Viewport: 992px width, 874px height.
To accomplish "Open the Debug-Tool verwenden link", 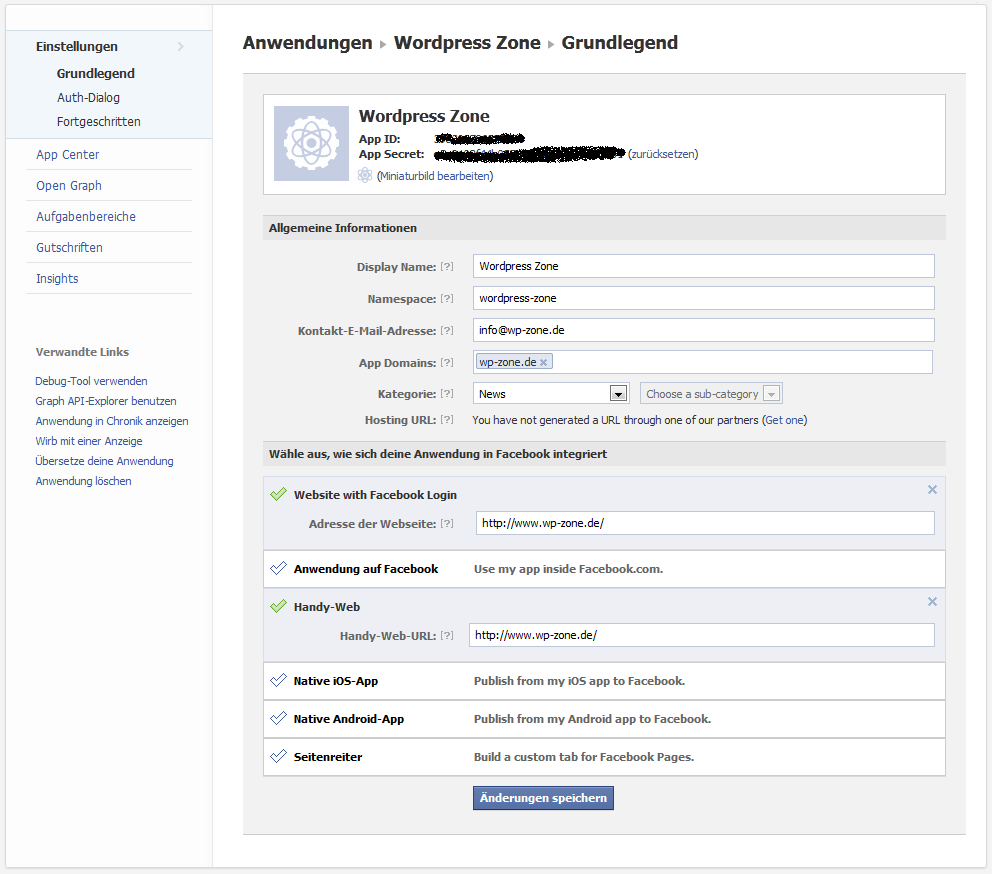I will (91, 381).
